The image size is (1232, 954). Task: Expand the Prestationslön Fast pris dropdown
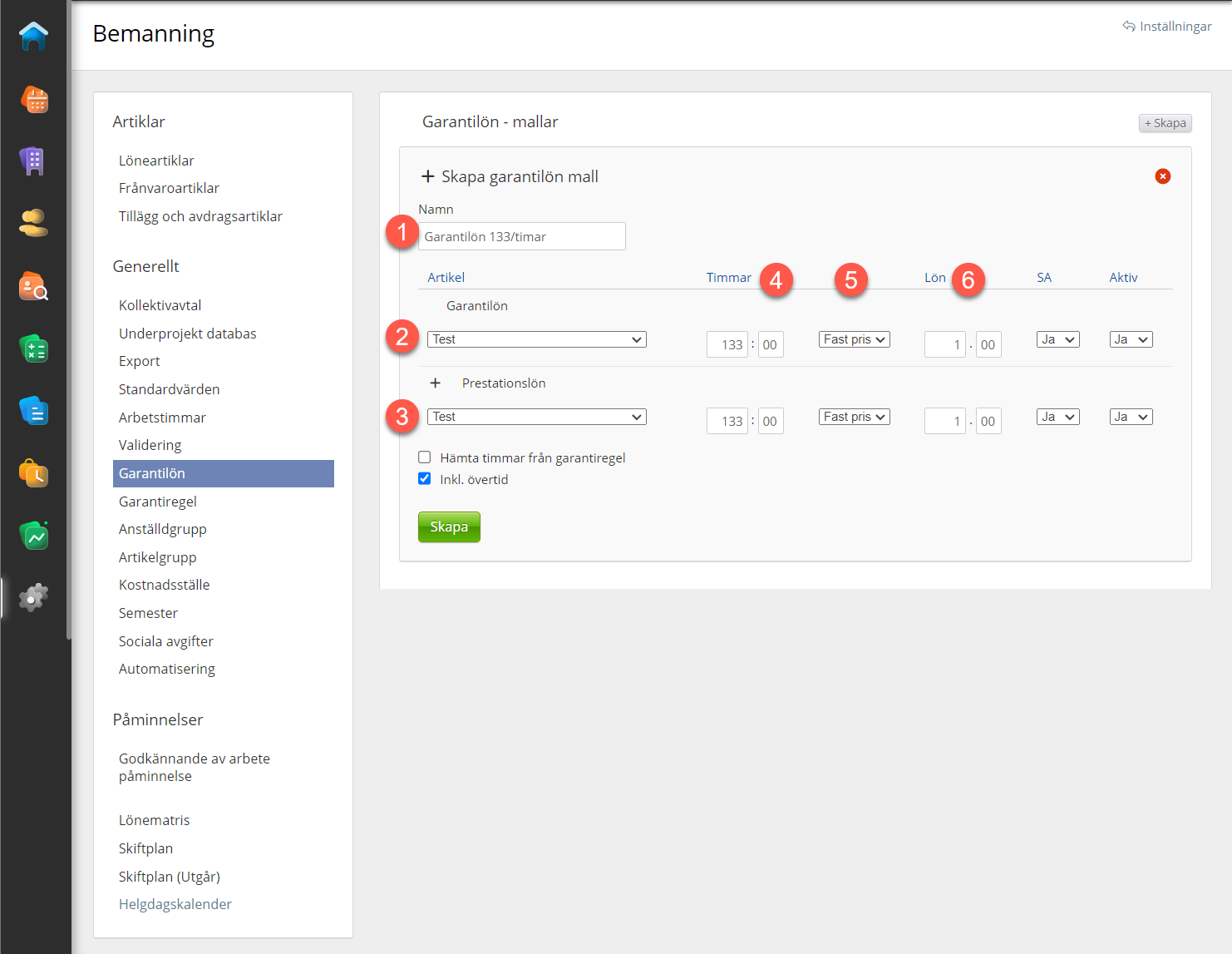point(854,417)
